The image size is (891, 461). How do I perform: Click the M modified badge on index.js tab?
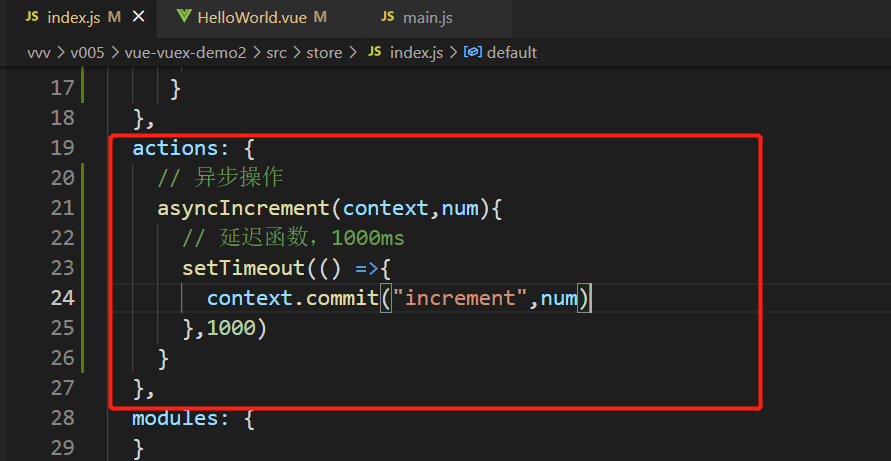pos(114,18)
